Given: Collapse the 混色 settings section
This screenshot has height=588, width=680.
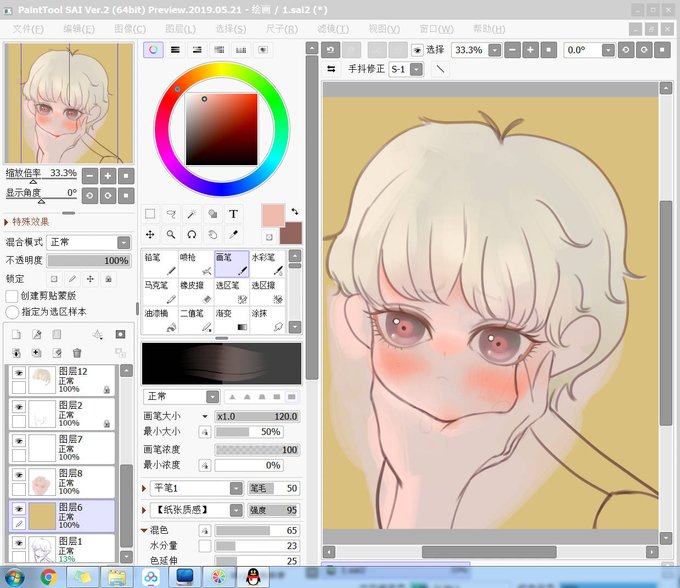Looking at the screenshot, I should (x=144, y=530).
